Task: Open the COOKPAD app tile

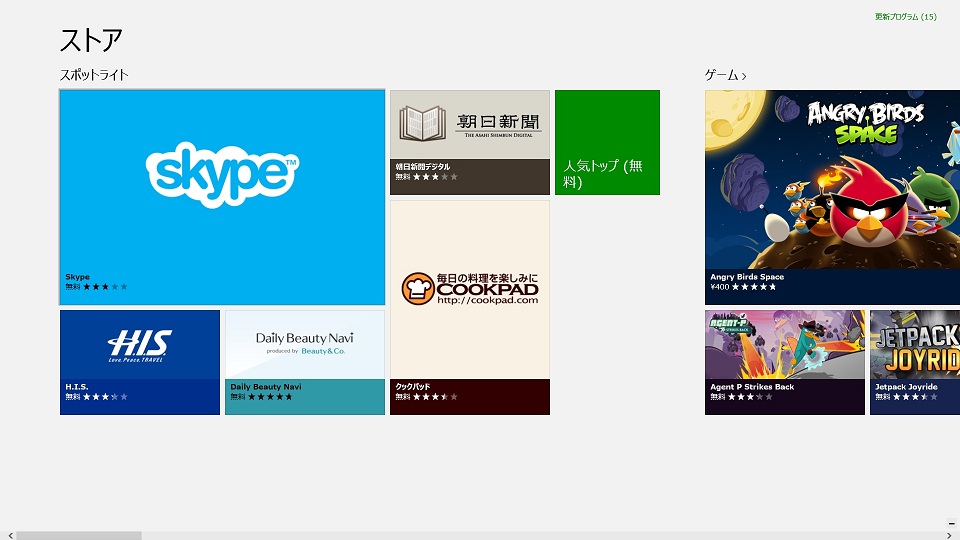Action: pyautogui.click(x=469, y=290)
